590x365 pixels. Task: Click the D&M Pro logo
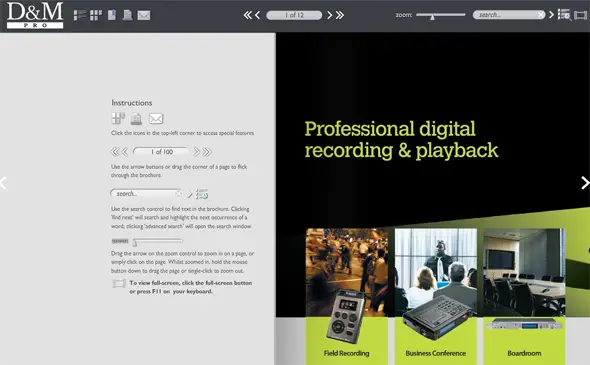pyautogui.click(x=35, y=15)
